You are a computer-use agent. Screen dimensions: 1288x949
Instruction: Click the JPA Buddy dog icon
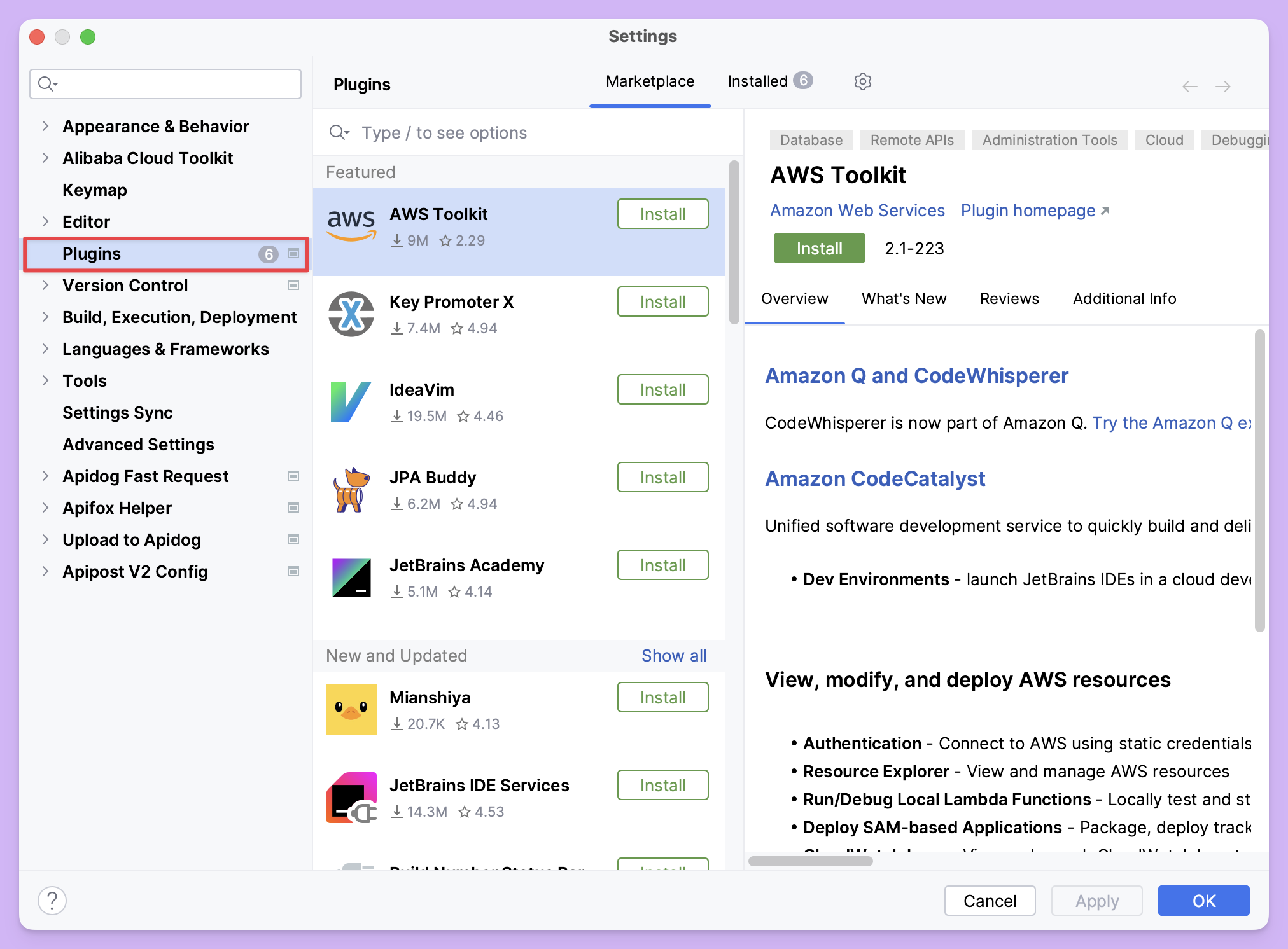[x=351, y=488]
